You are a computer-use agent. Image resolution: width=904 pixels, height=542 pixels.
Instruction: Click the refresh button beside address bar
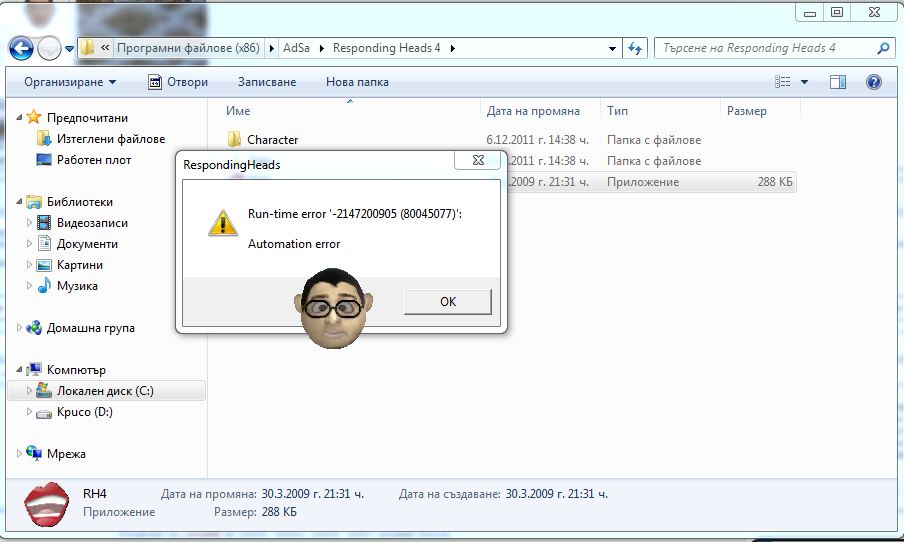click(634, 48)
